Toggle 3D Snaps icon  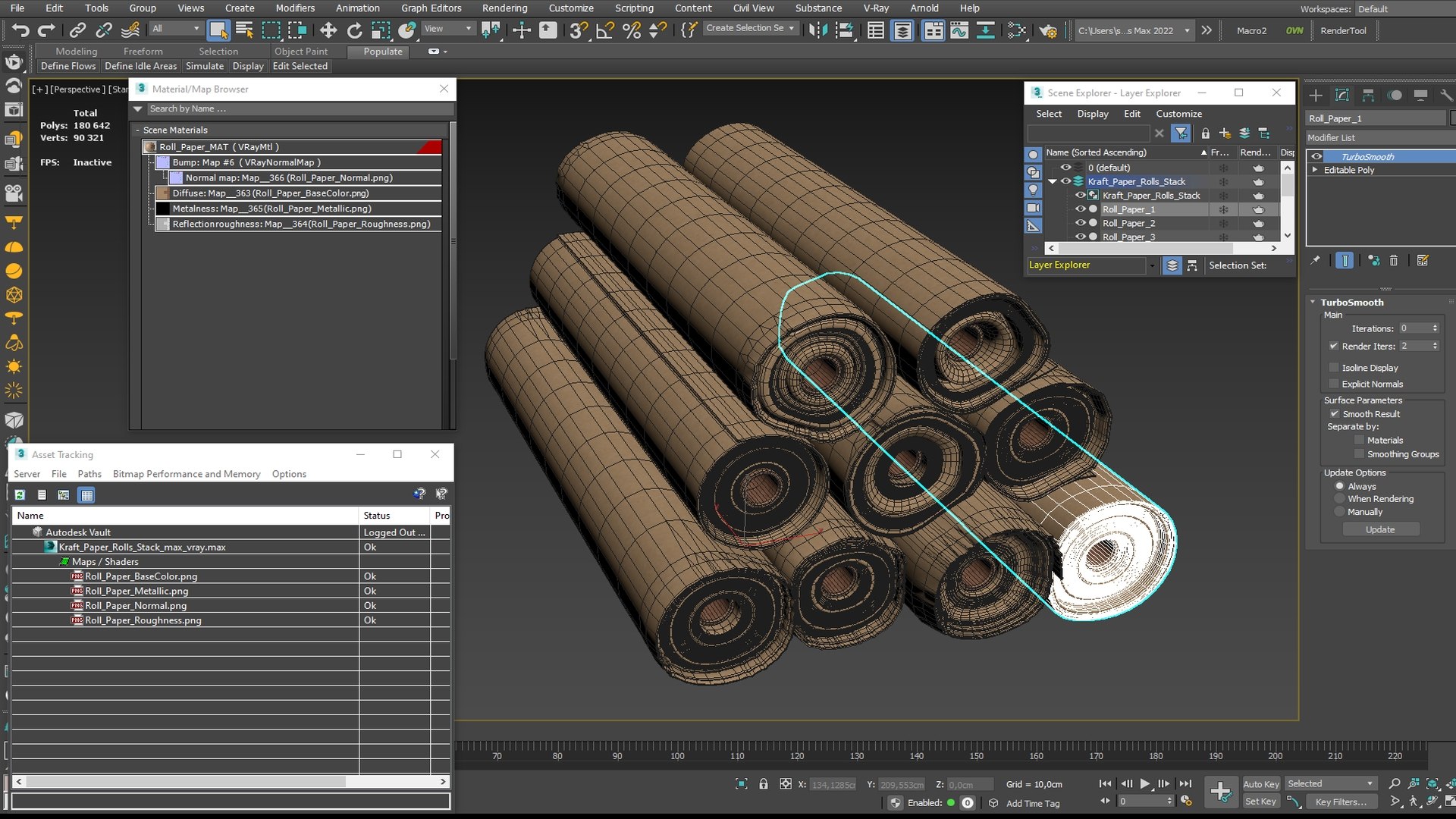tap(578, 30)
